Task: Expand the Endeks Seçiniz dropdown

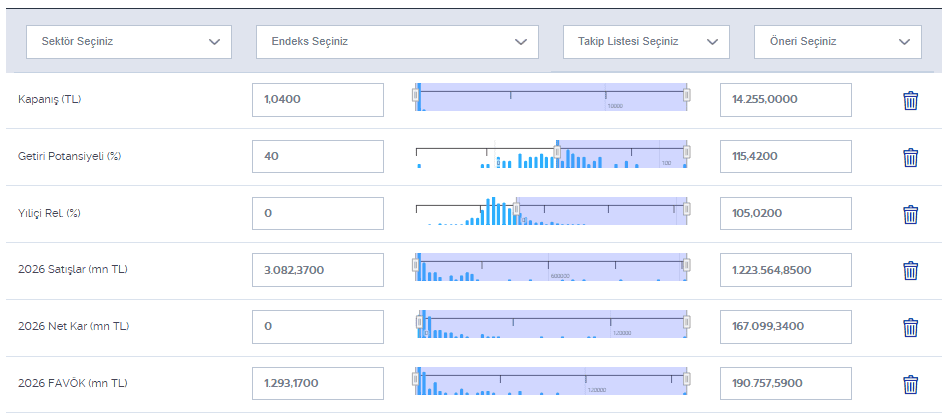Action: 397,42
